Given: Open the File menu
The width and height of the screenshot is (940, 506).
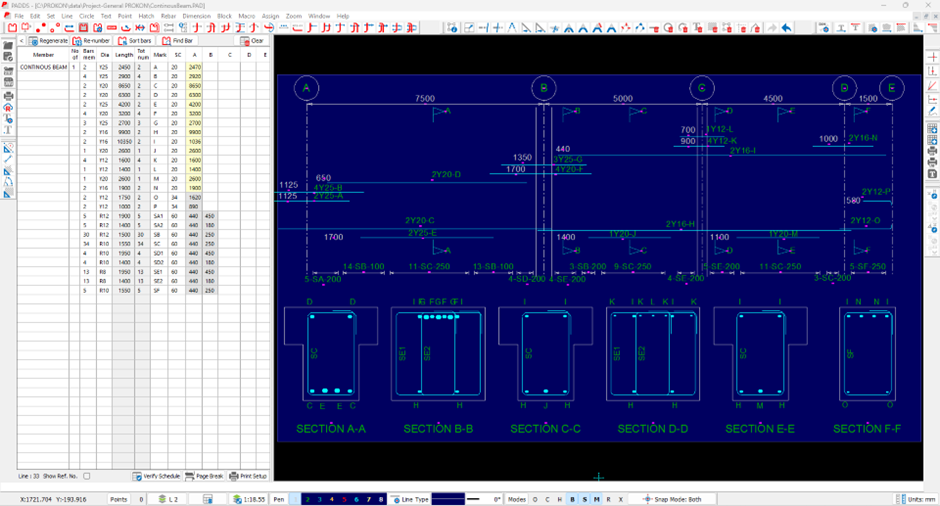Looking at the screenshot, I should 19,16.
